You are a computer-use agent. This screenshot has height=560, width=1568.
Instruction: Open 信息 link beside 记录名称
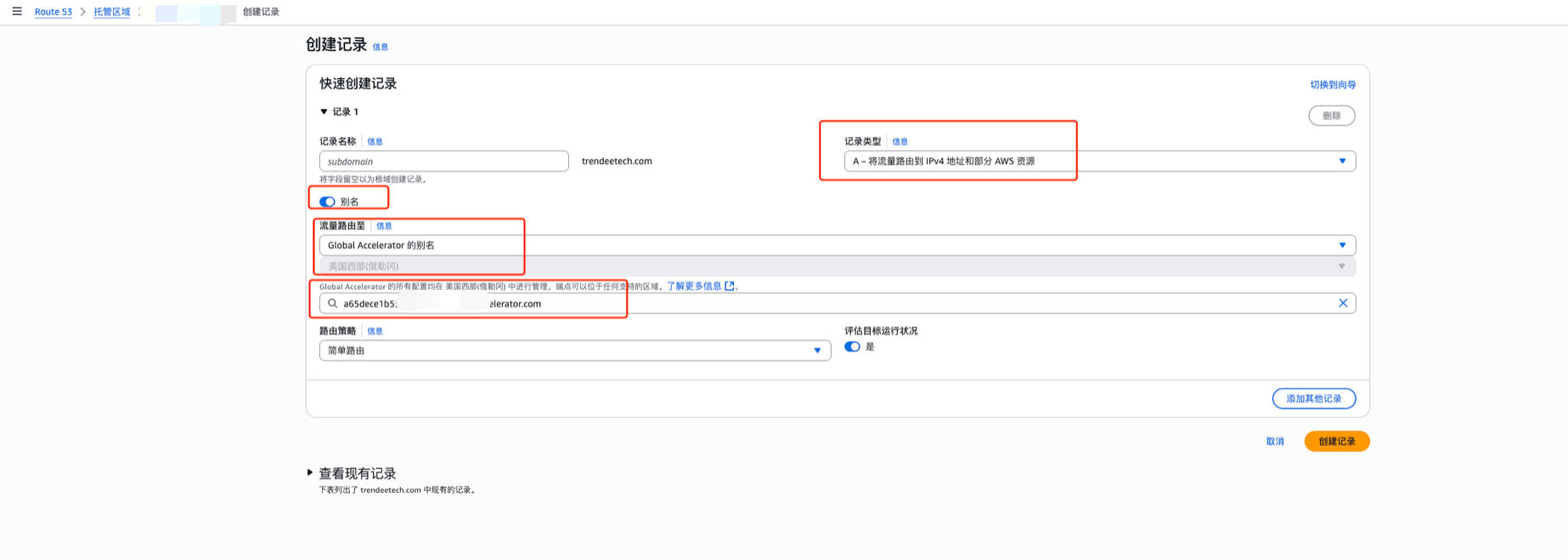(375, 142)
